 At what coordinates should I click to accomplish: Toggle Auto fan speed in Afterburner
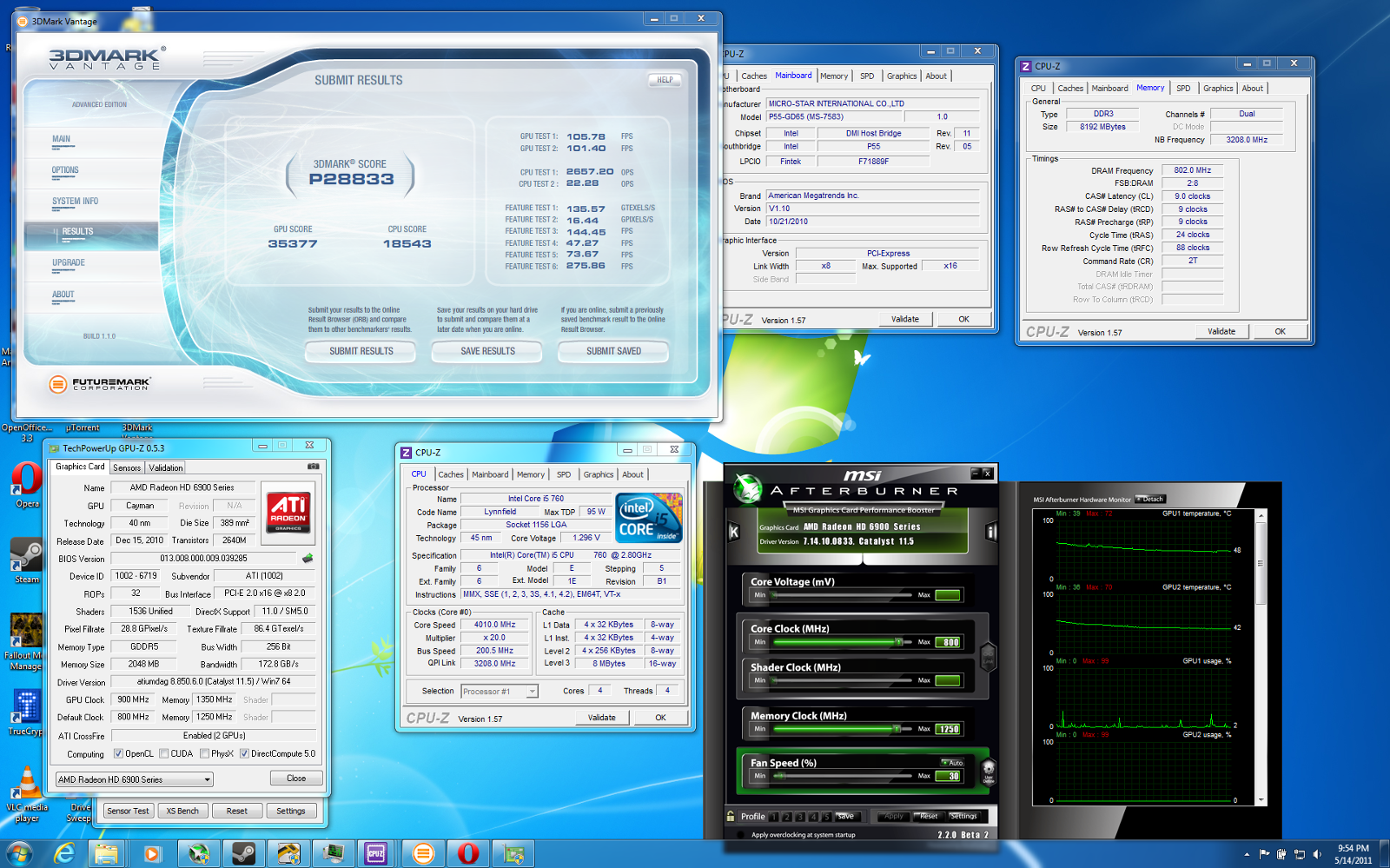[952, 762]
